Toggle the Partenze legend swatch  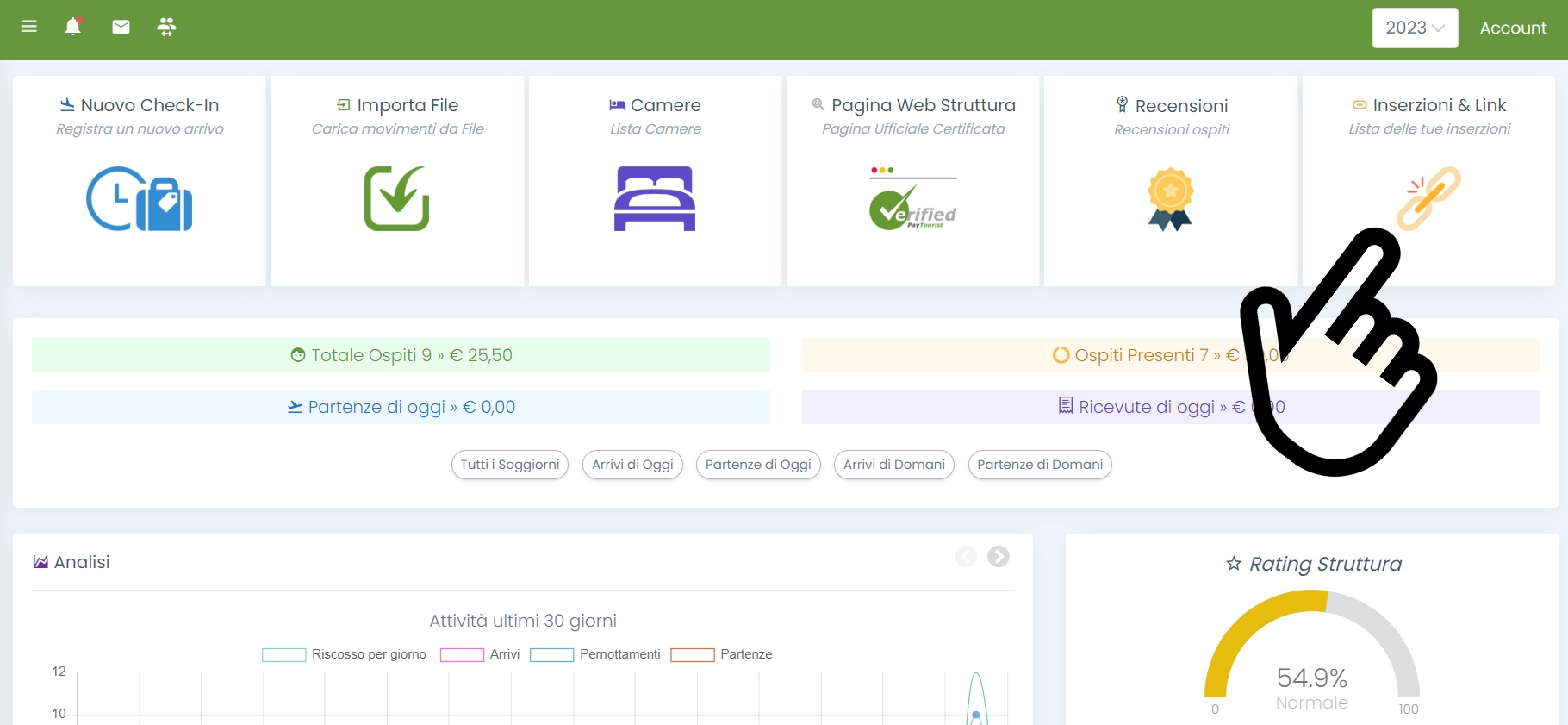[693, 654]
